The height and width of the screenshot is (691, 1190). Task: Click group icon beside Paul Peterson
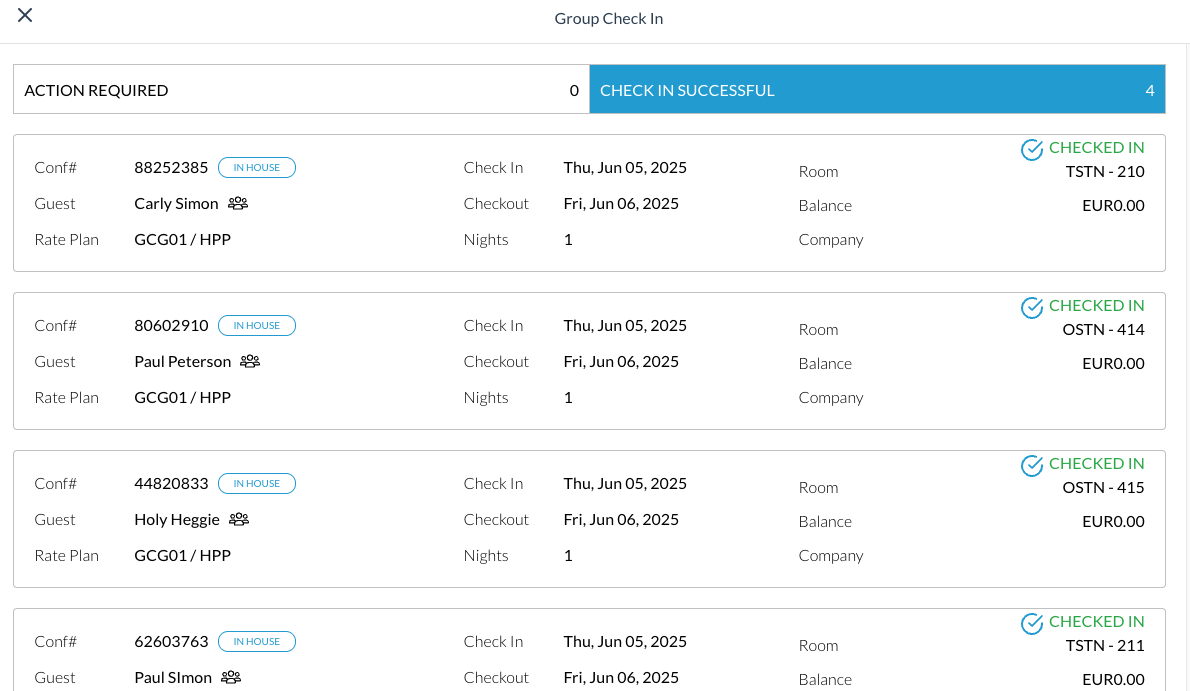click(x=250, y=361)
